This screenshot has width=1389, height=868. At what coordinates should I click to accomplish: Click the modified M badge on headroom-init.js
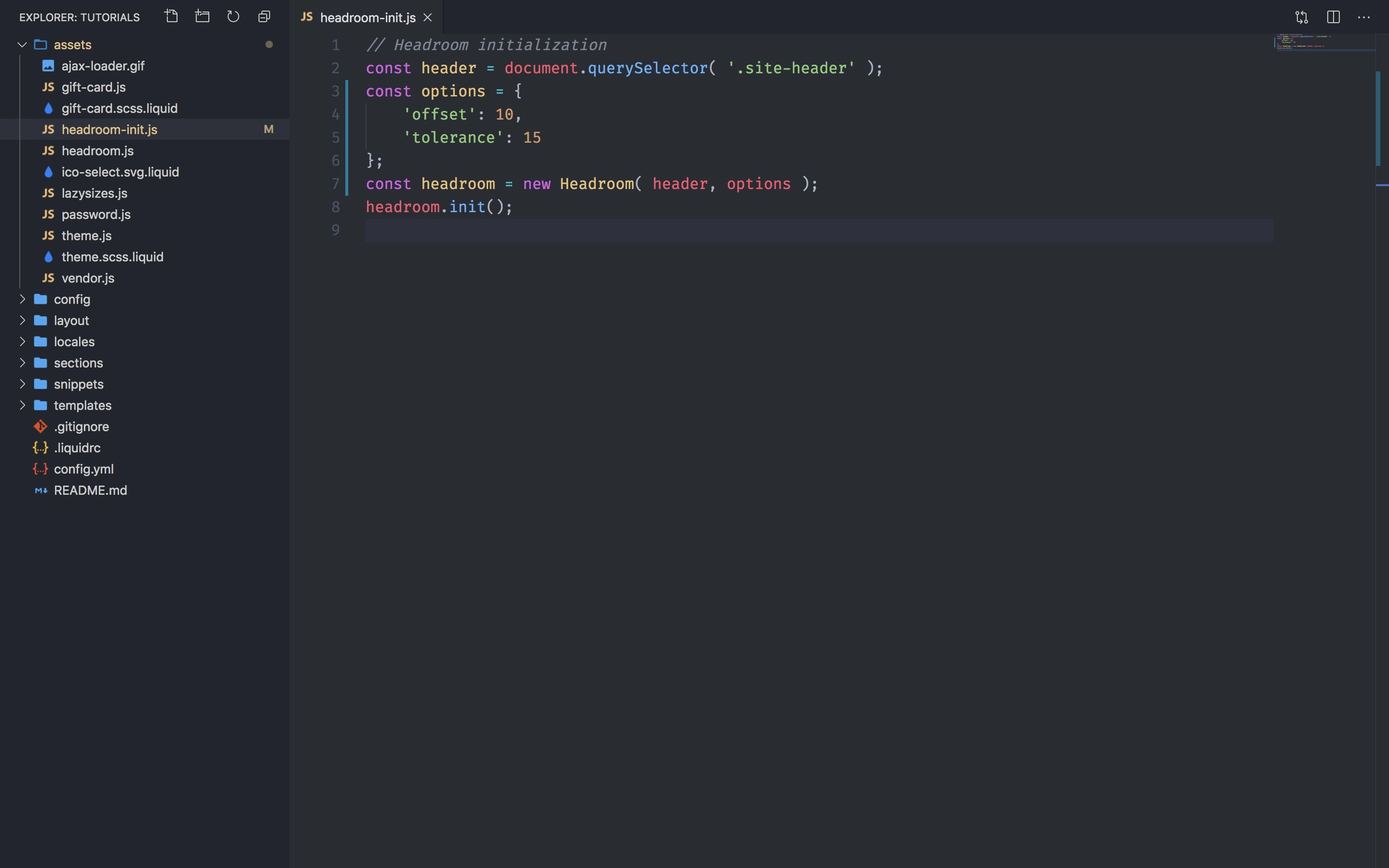[x=268, y=130]
